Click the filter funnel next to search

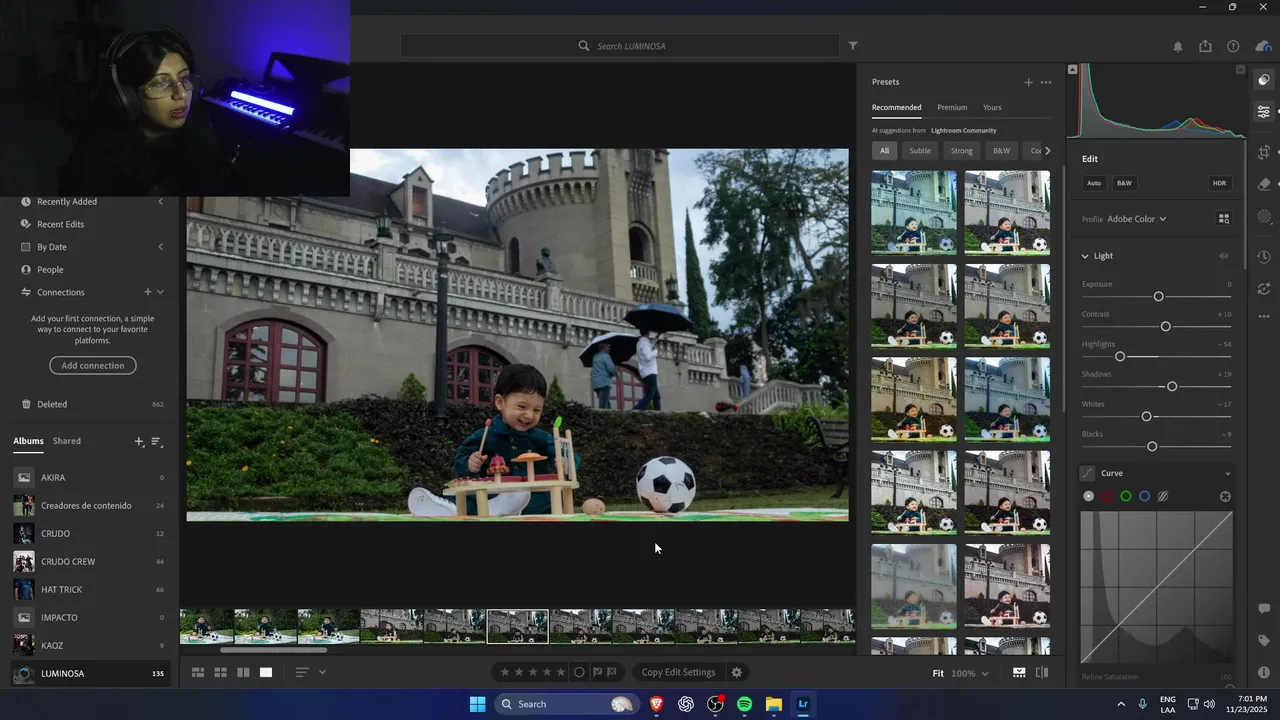click(x=853, y=46)
